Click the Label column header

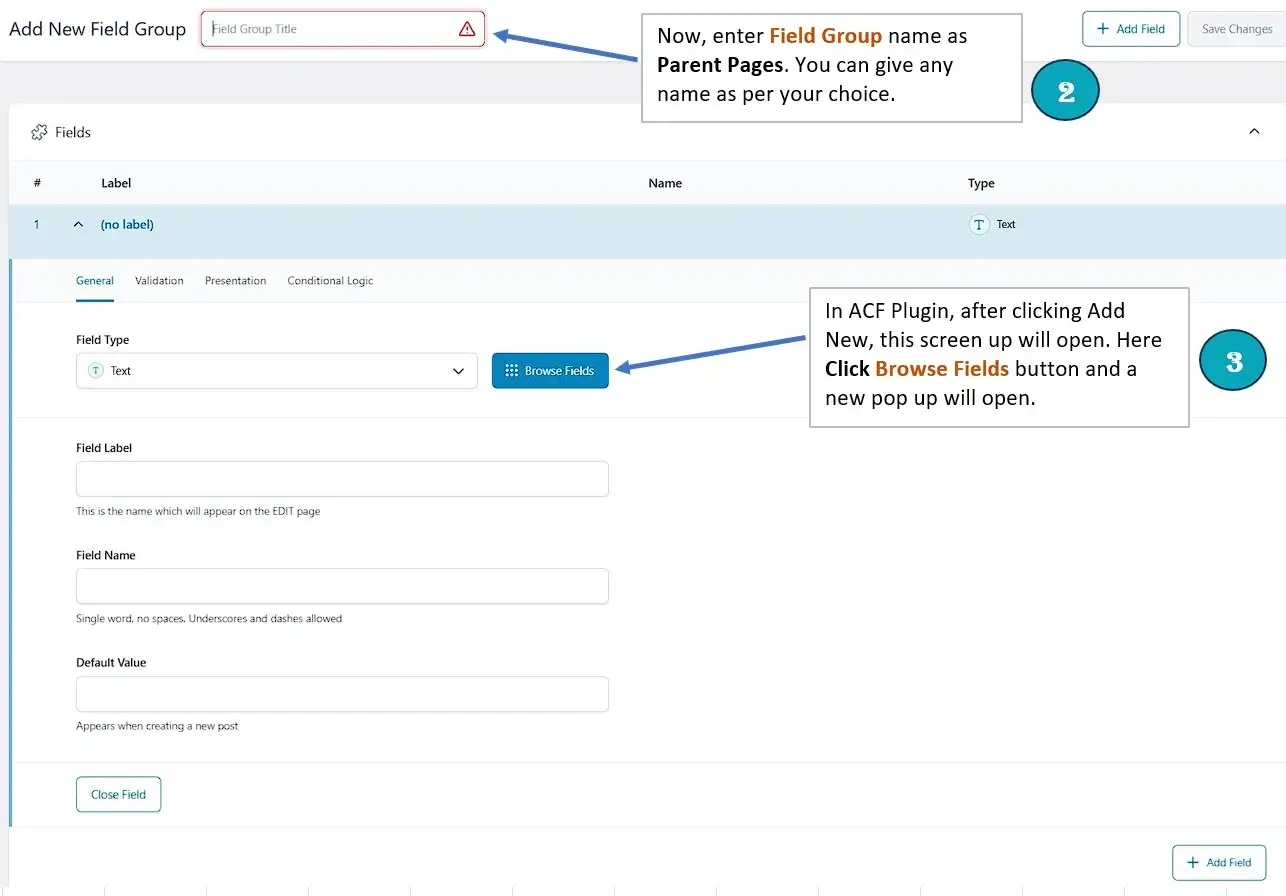pyautogui.click(x=116, y=183)
